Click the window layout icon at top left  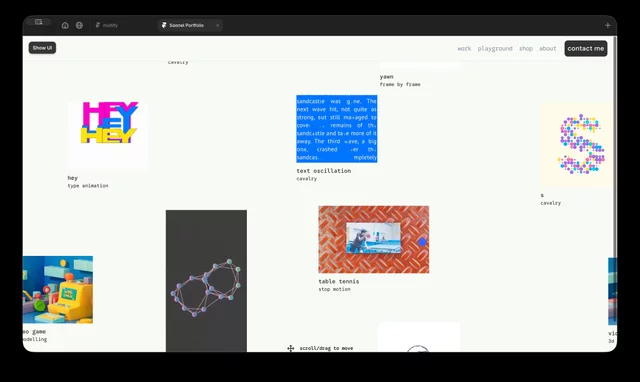[38, 22]
